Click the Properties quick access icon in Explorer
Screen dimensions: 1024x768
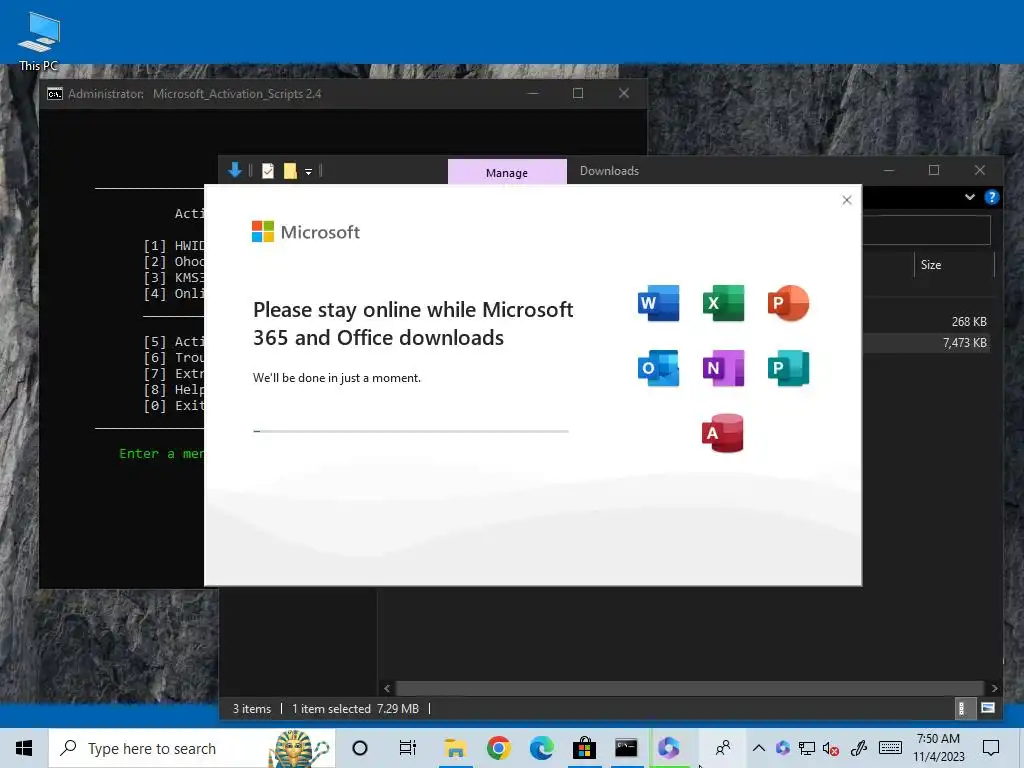268,170
